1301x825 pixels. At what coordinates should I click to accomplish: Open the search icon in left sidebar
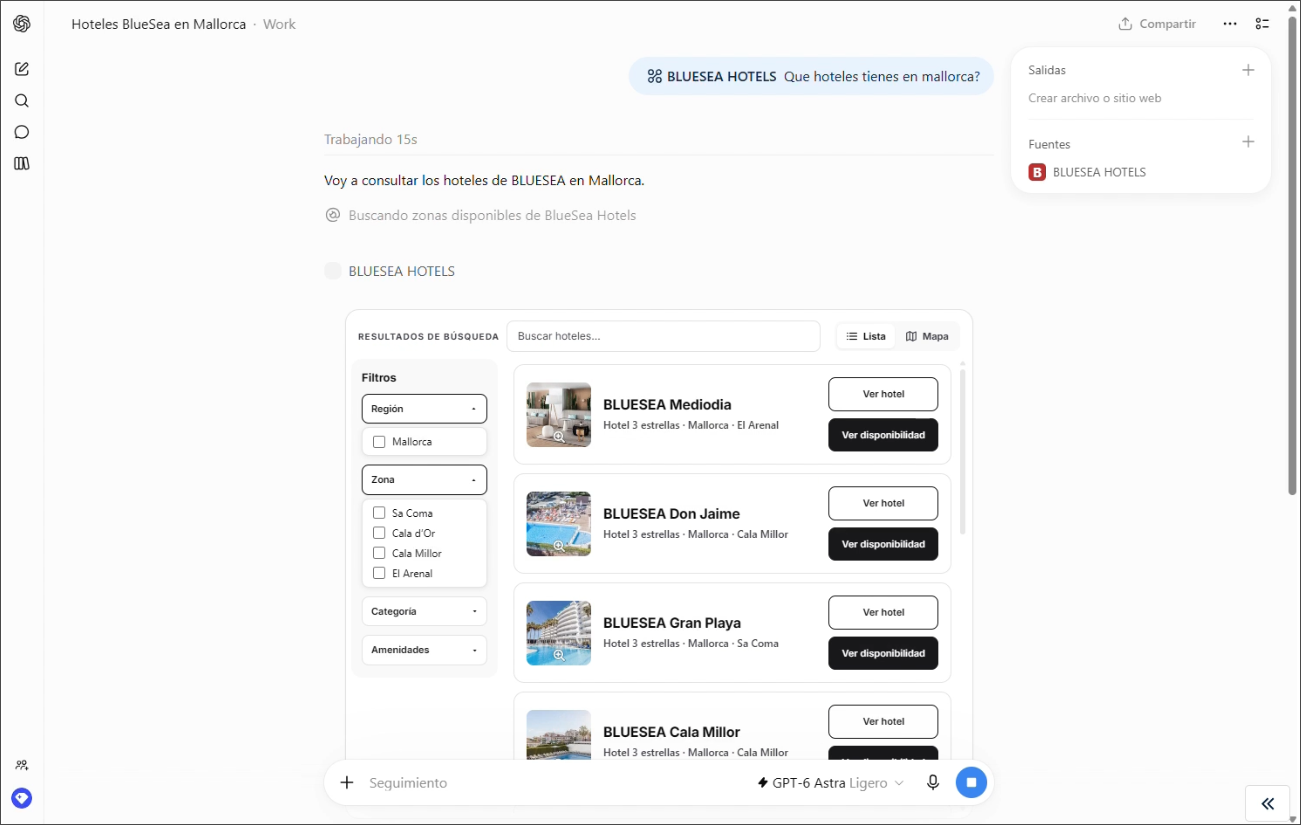pos(22,101)
